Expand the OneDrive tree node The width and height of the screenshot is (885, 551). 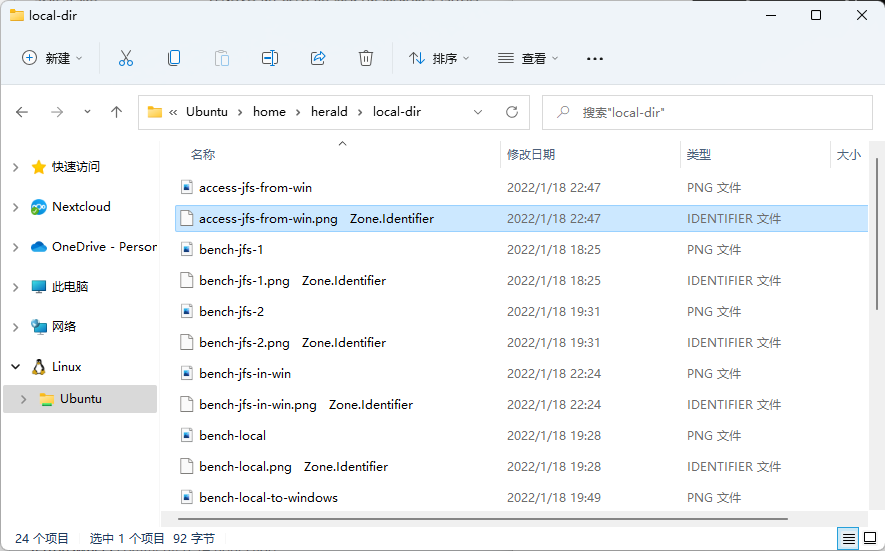pos(16,247)
